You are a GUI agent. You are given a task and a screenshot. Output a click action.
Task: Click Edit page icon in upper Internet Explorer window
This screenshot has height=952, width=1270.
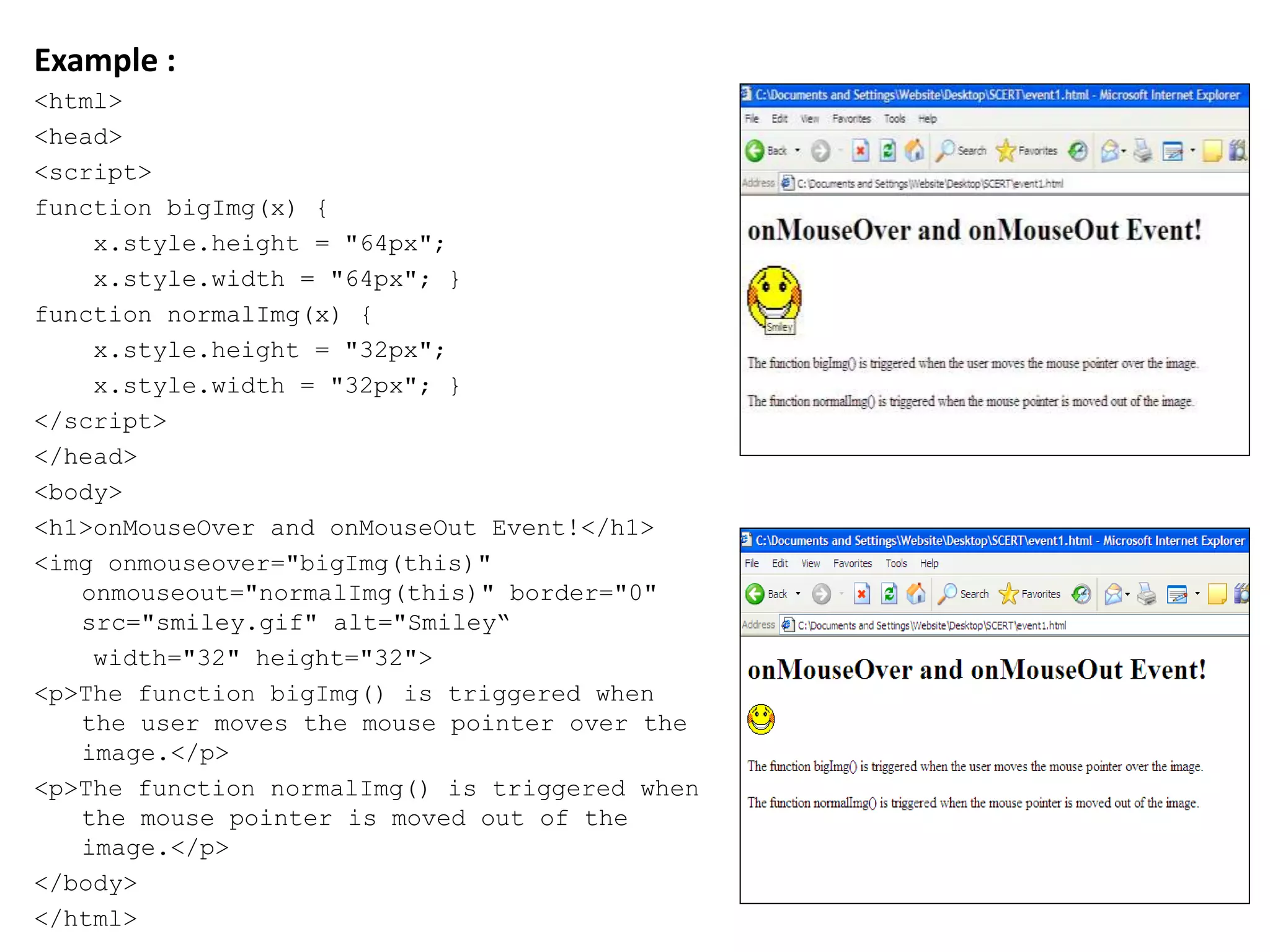1173,151
